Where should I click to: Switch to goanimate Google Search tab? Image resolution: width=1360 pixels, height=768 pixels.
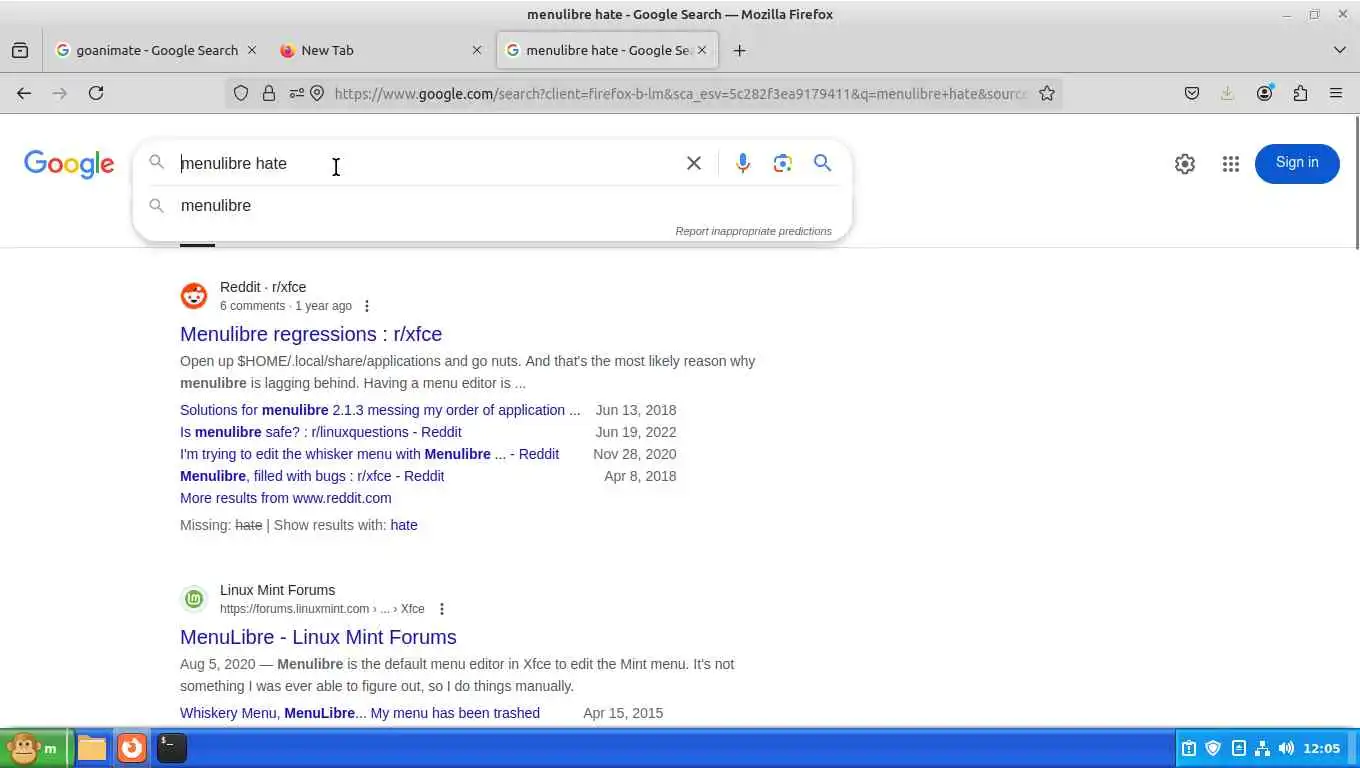coord(157,50)
